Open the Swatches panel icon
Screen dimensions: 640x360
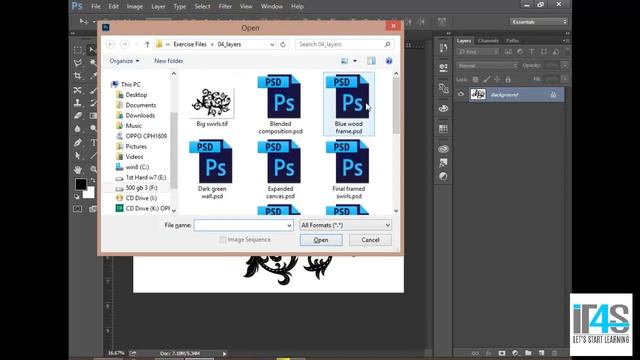pyautogui.click(x=443, y=129)
